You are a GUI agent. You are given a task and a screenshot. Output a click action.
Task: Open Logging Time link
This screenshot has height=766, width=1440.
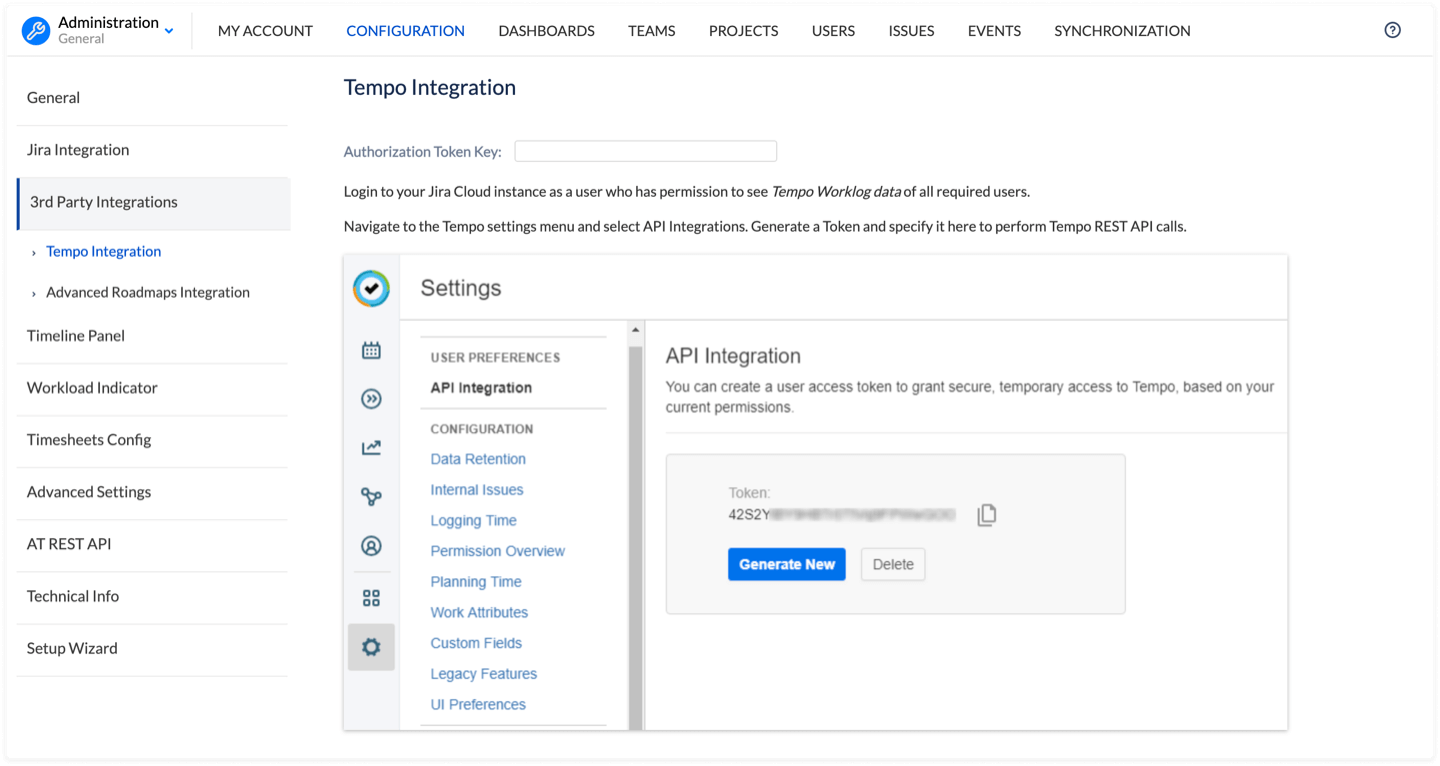click(473, 521)
